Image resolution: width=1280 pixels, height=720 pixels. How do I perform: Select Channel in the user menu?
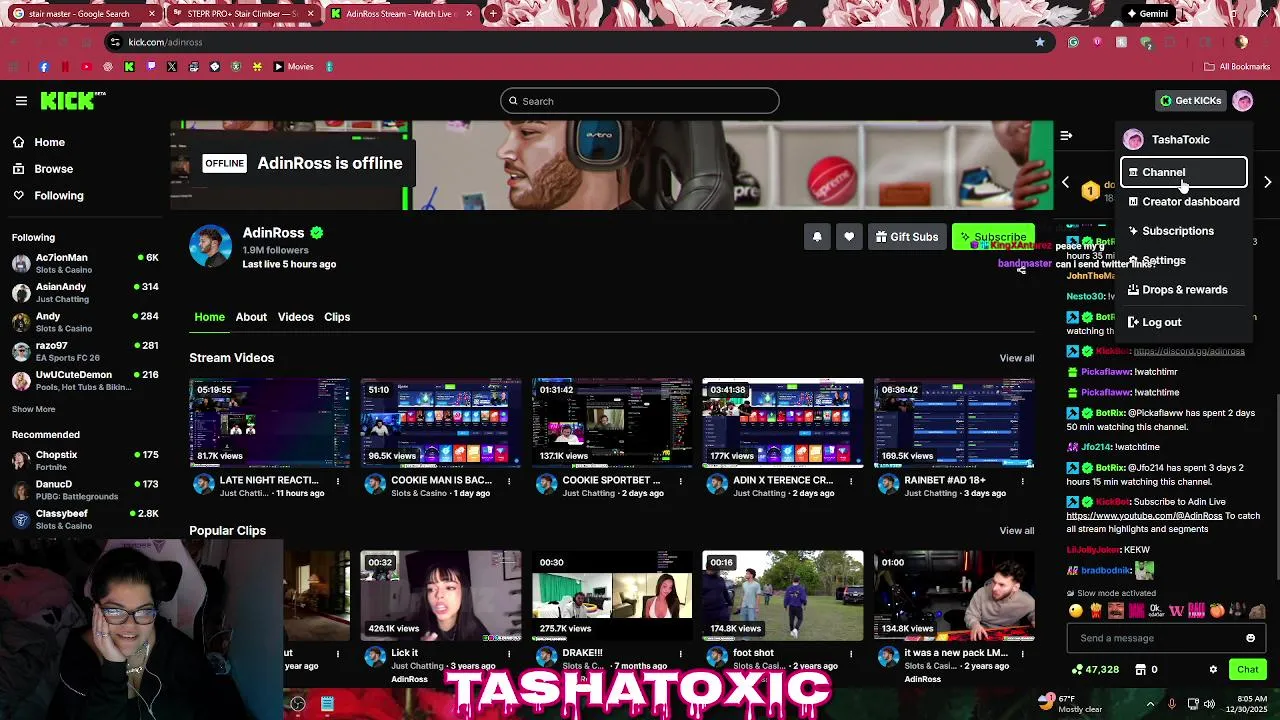1184,172
